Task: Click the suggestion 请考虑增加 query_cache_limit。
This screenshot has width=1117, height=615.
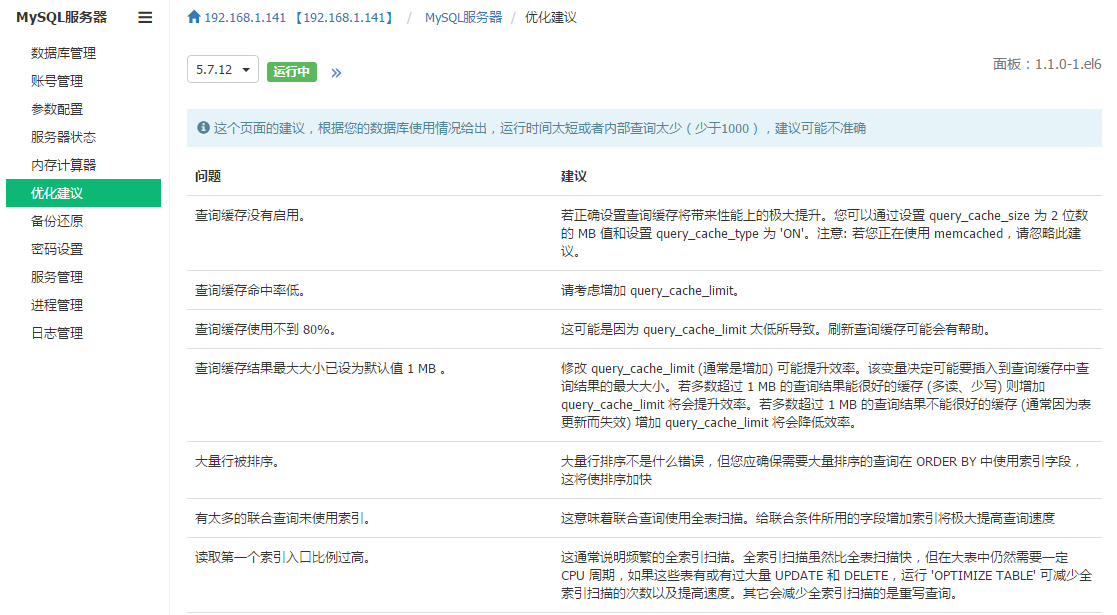Action: [652, 290]
